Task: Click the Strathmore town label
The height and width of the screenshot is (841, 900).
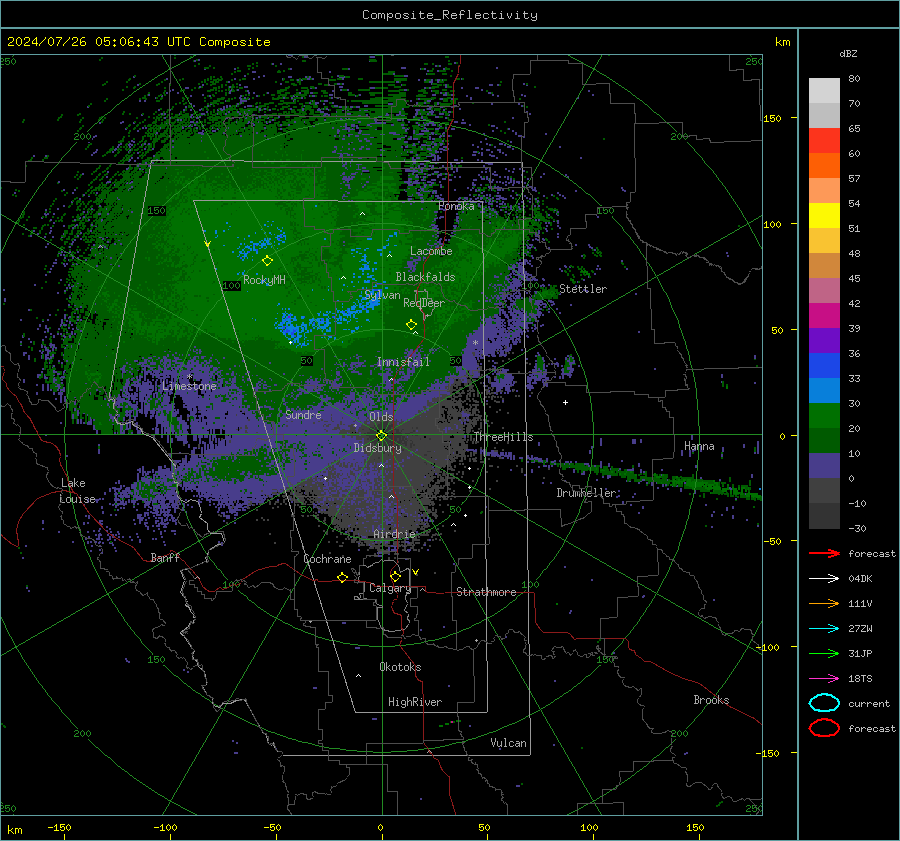Action: click(x=486, y=592)
